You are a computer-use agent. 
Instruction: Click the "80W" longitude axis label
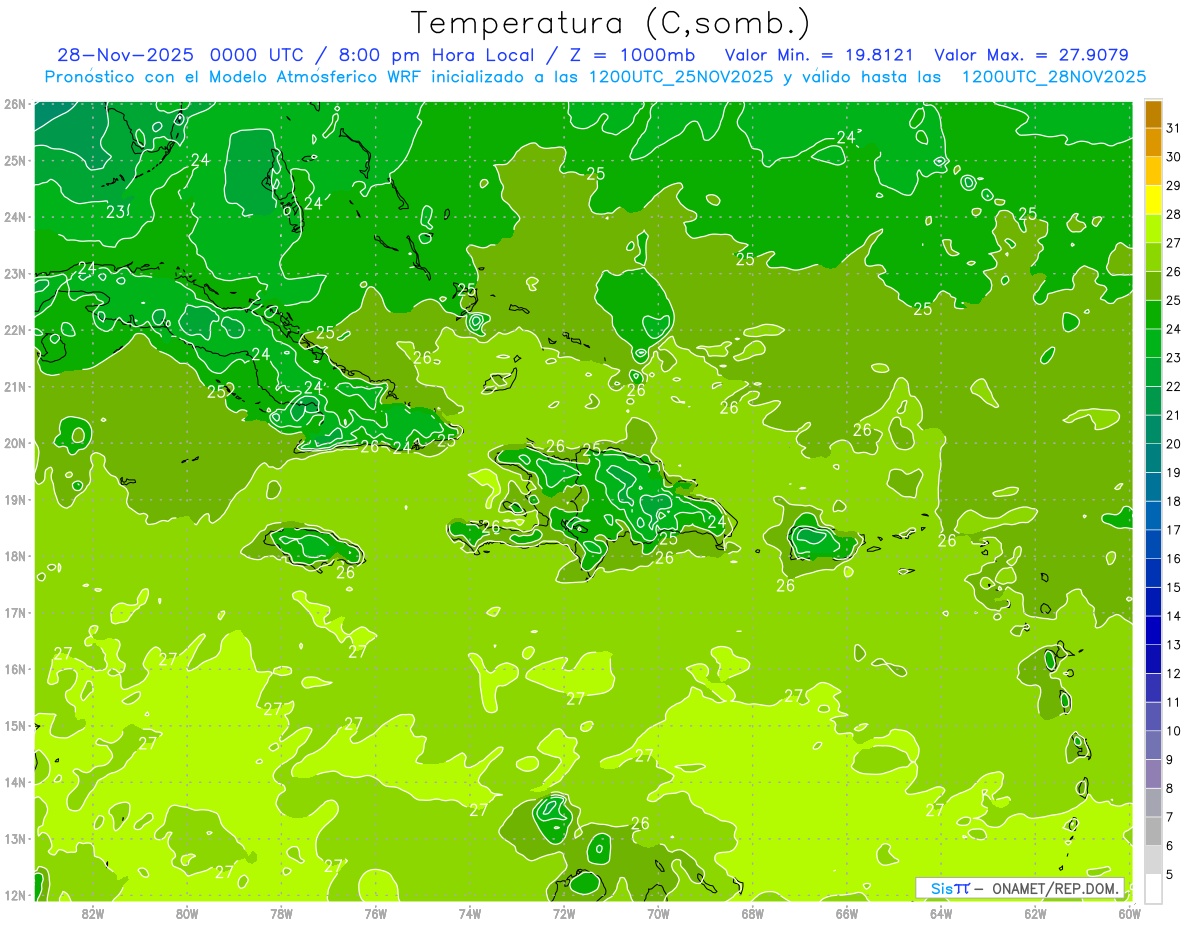click(x=187, y=913)
